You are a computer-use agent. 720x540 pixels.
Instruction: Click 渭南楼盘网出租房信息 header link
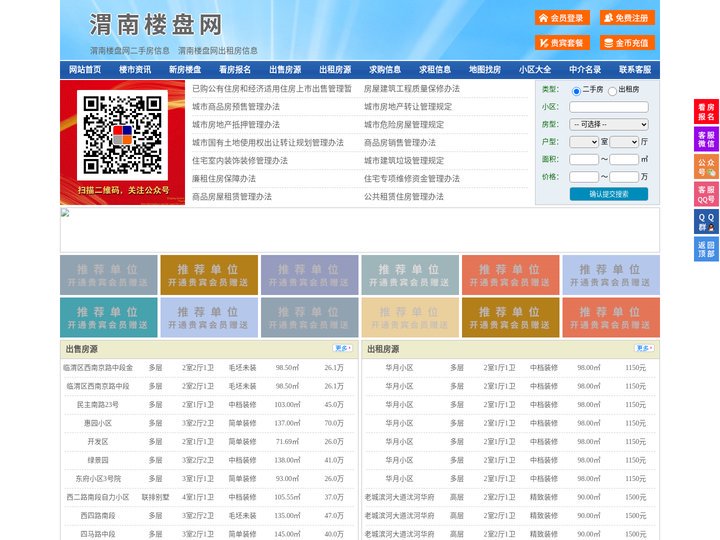click(x=218, y=51)
